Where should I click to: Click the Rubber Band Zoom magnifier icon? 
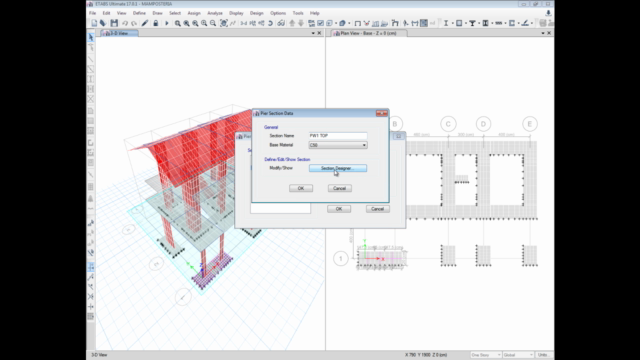178,23
